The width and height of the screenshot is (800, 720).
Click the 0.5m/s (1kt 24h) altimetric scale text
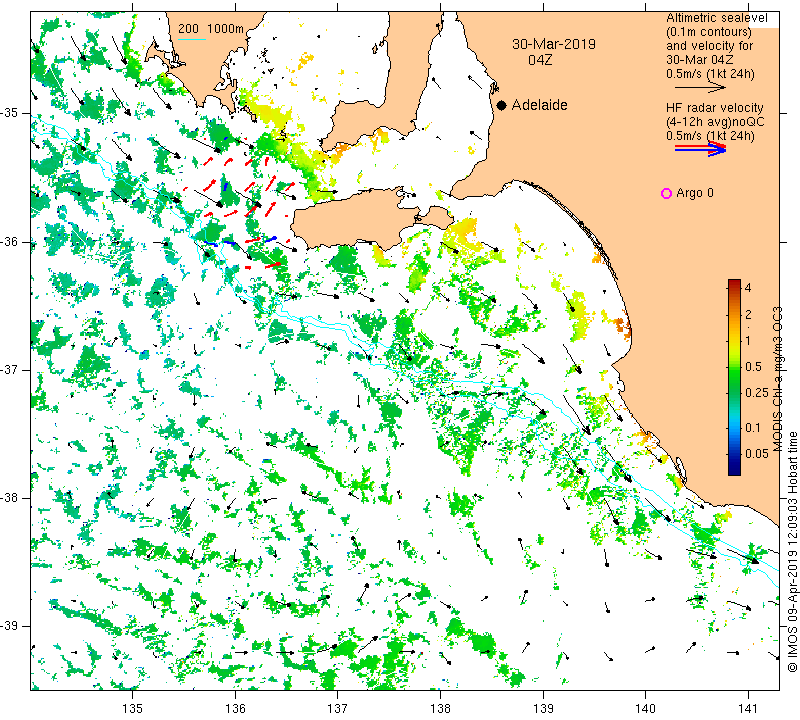tap(710, 73)
